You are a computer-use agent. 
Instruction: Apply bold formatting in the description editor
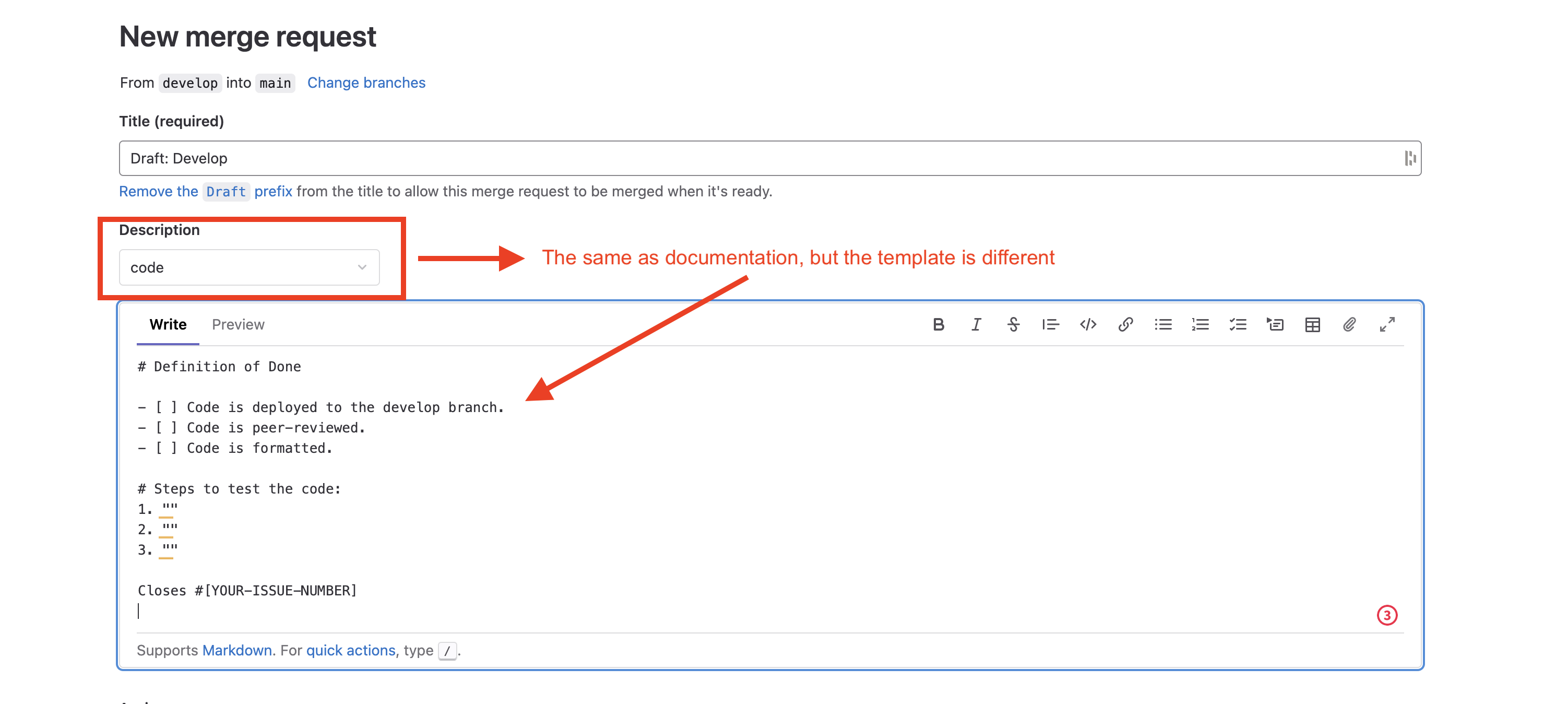pos(938,325)
